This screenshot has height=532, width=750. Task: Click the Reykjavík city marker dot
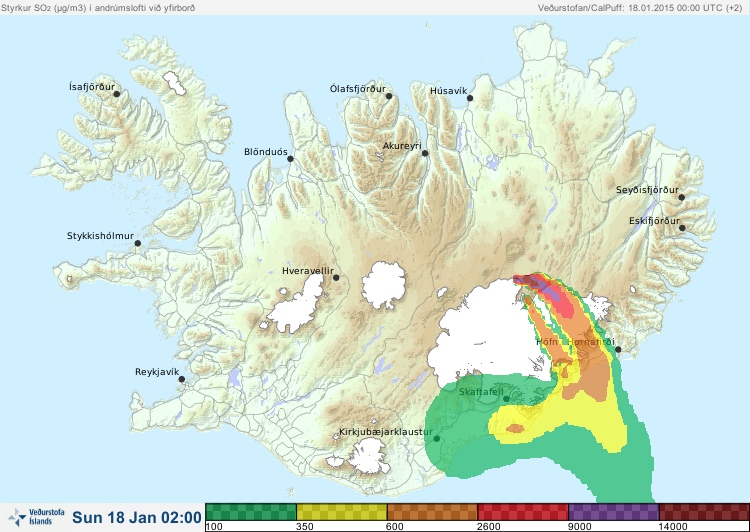[x=182, y=379]
